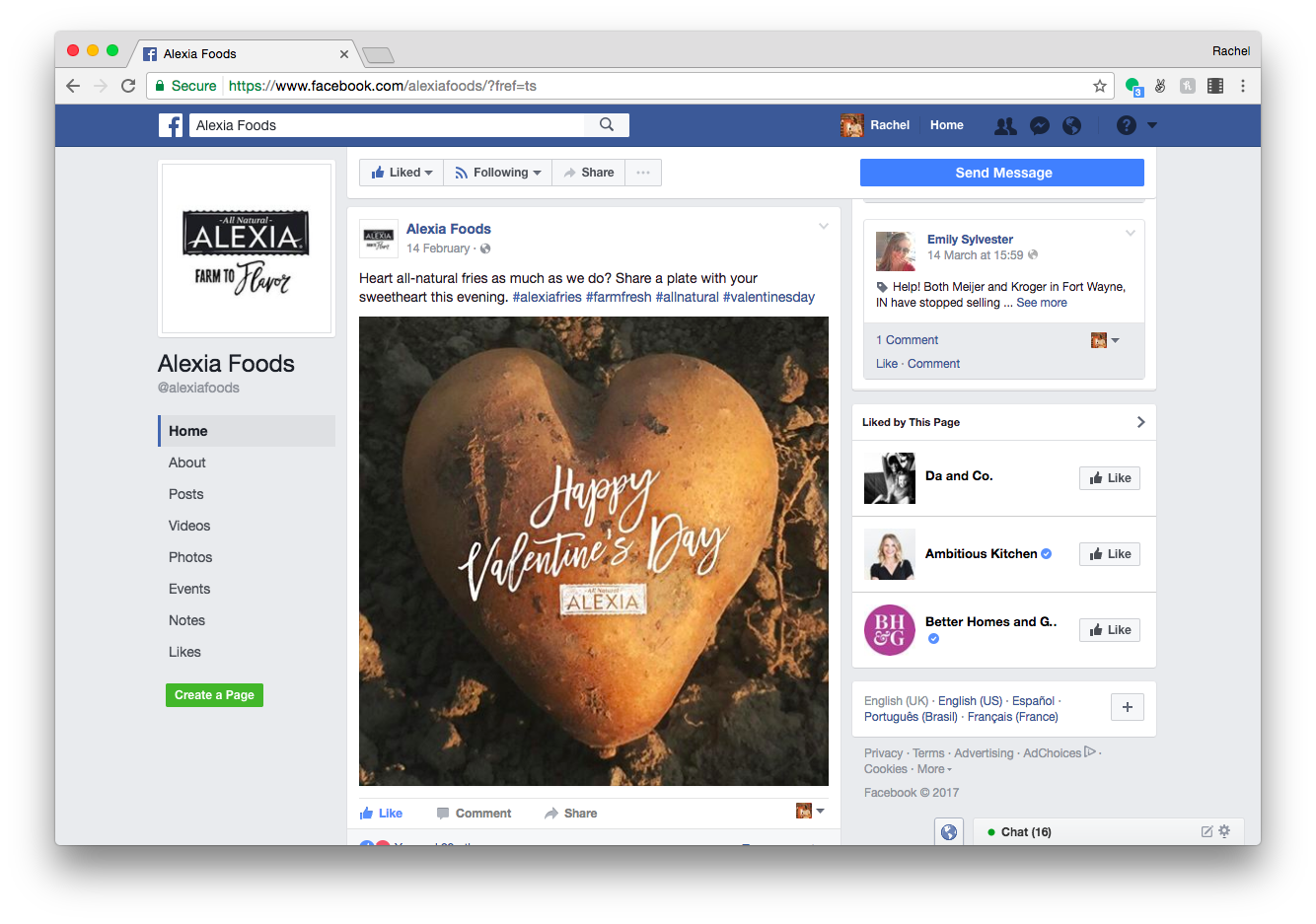Select Home in the page sidebar
1316x924 pixels.
[x=247, y=431]
